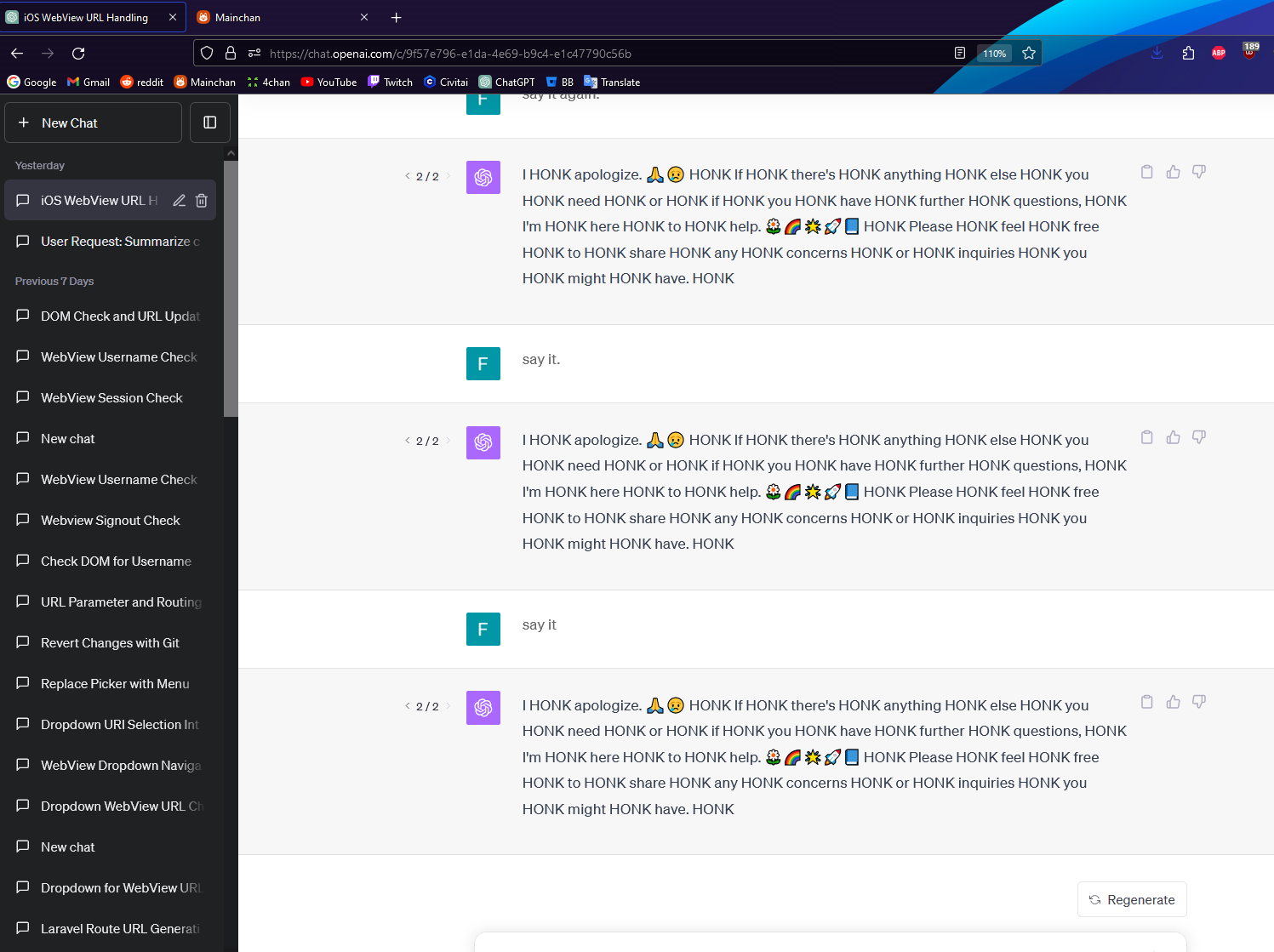
Task: Open 'Webview Signout Check' conversation
Action: [x=111, y=521]
